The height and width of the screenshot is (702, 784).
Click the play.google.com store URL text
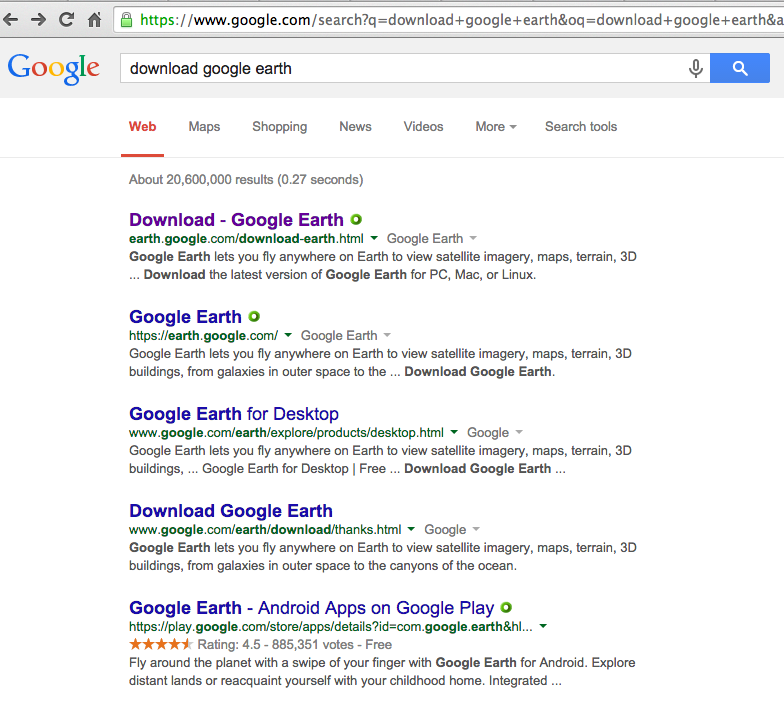[x=330, y=627]
